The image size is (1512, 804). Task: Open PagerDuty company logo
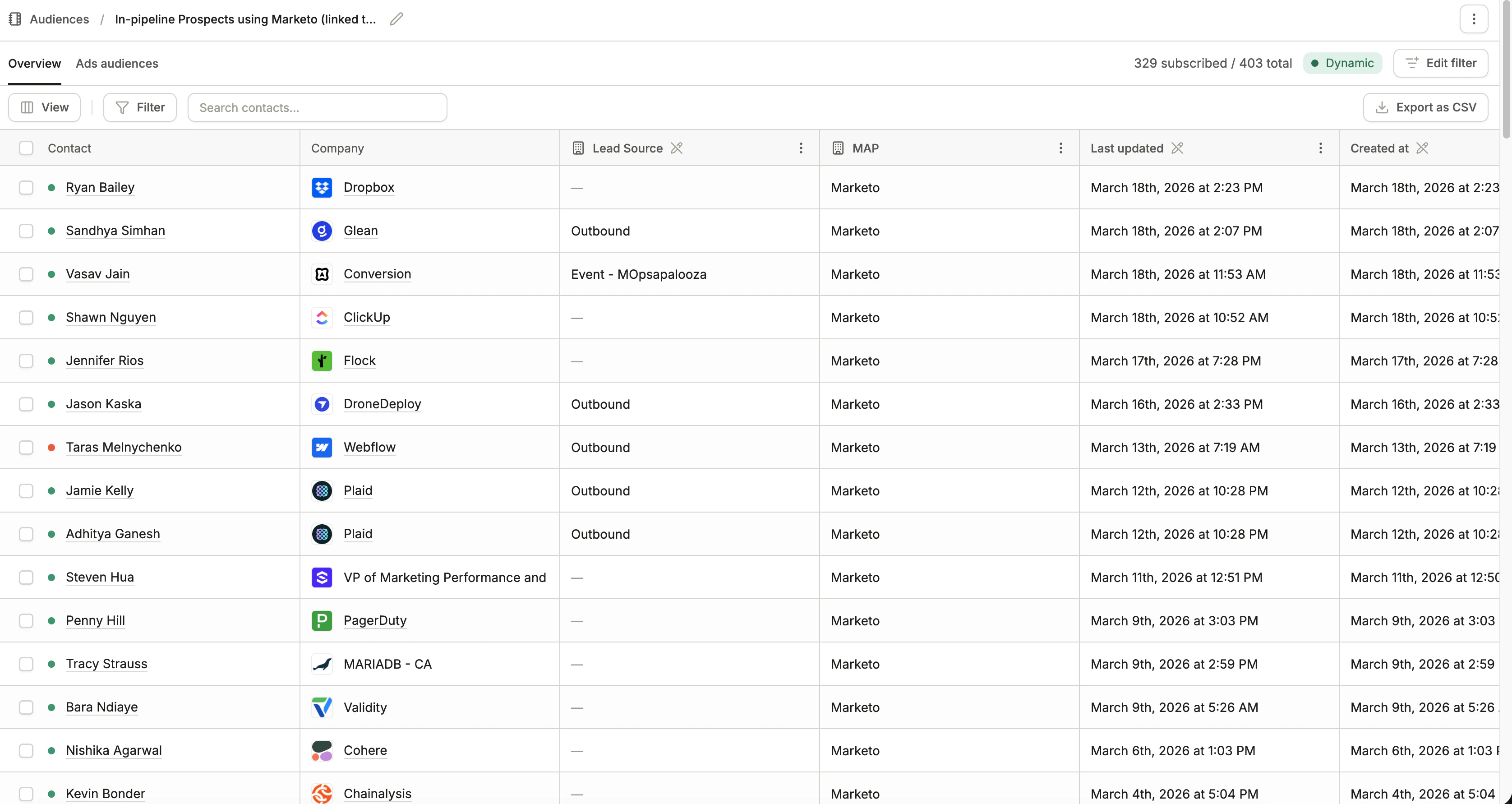[322, 621]
